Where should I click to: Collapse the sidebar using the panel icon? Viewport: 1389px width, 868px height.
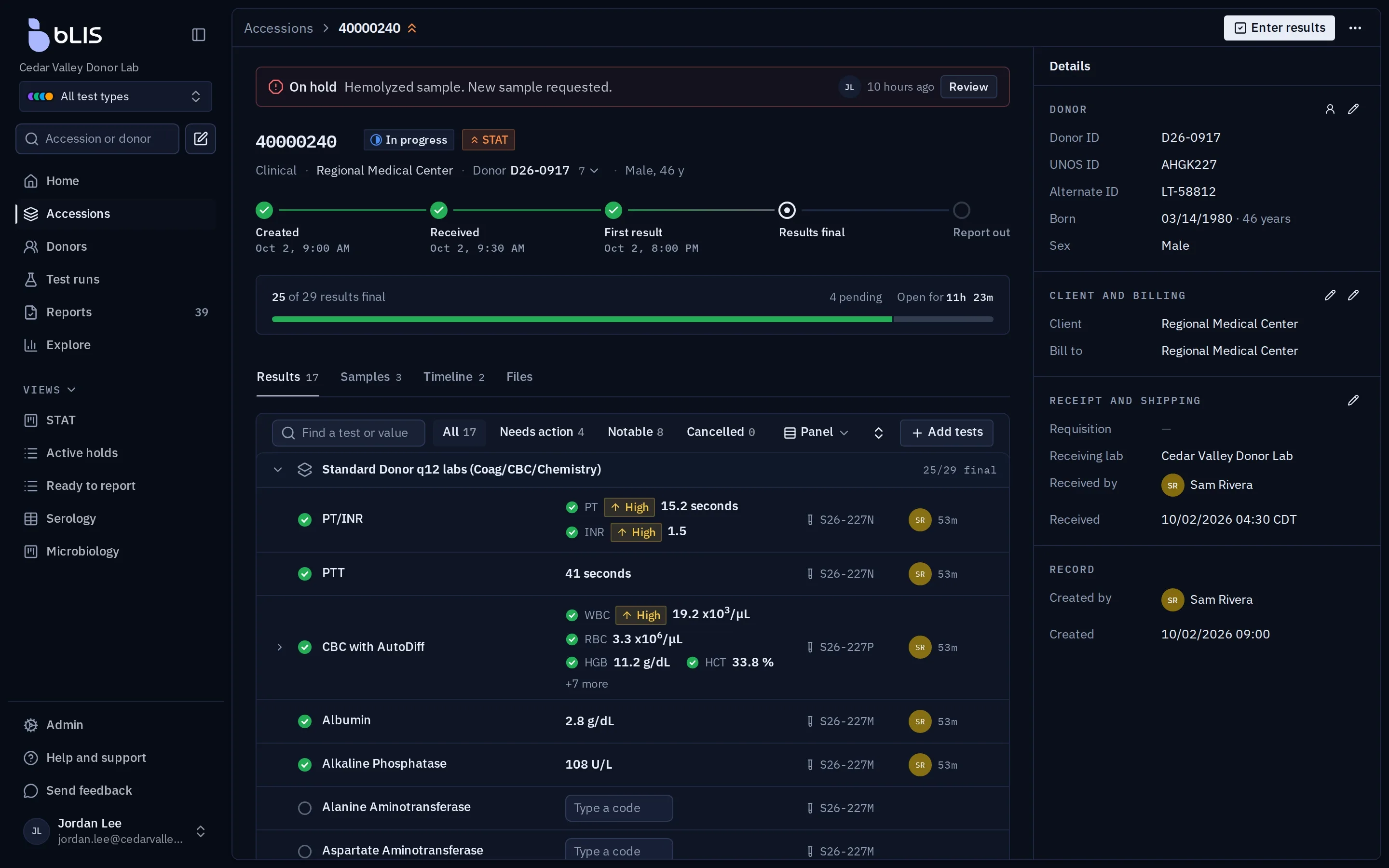point(199,34)
